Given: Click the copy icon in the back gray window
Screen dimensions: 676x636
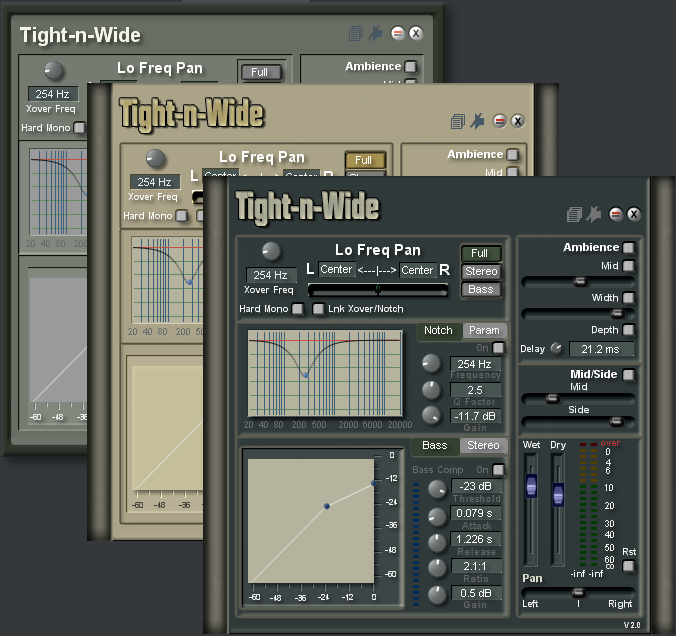Looking at the screenshot, I should (x=356, y=33).
